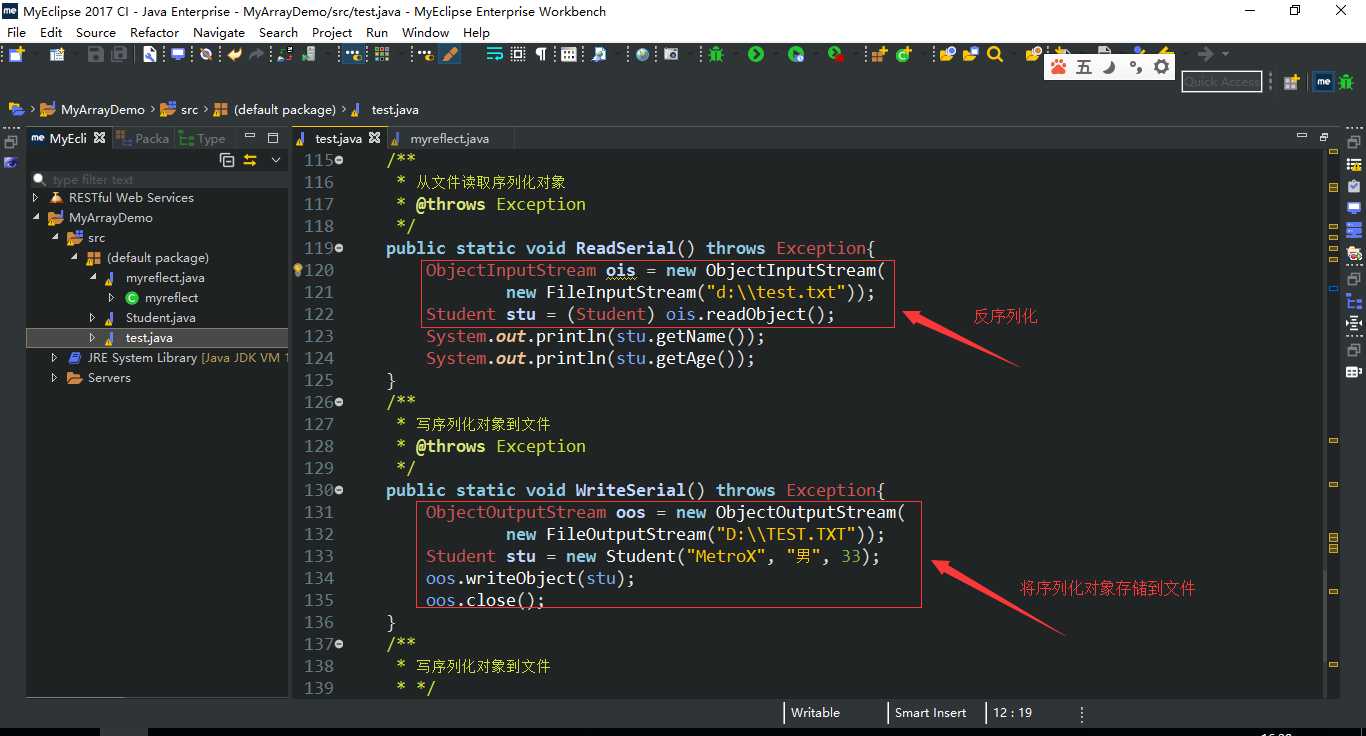
Task: Click the Open Type folder icon
Action: pyautogui.click(x=947, y=54)
